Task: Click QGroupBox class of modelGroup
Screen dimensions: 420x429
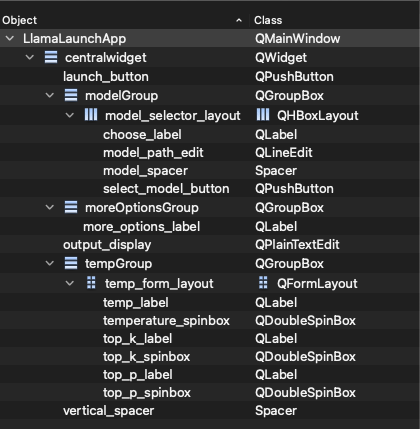Action: 289,96
